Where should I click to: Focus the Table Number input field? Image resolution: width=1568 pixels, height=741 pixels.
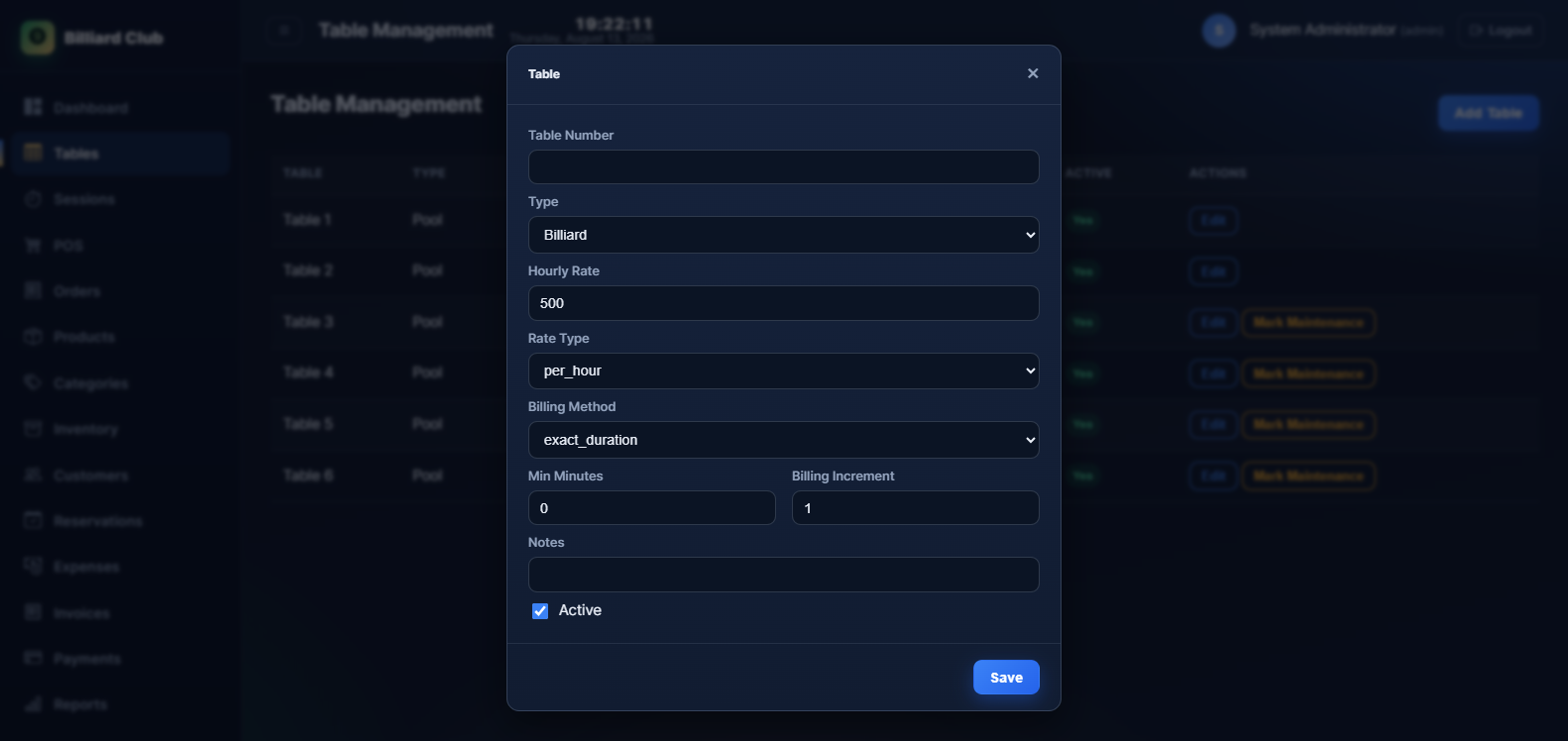click(783, 166)
